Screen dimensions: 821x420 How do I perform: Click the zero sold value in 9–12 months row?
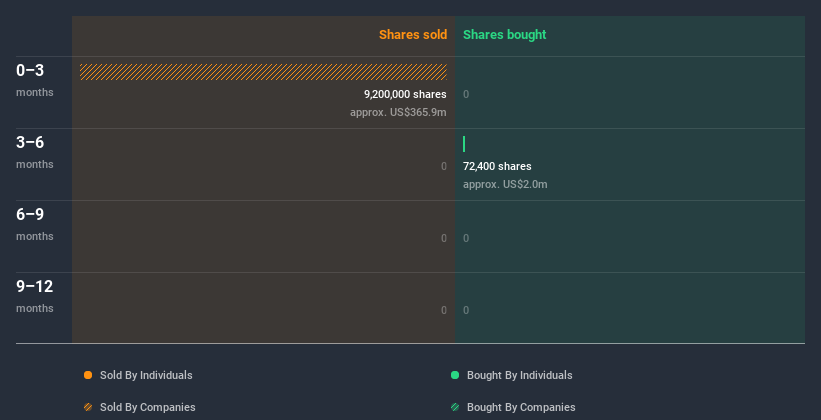444,311
